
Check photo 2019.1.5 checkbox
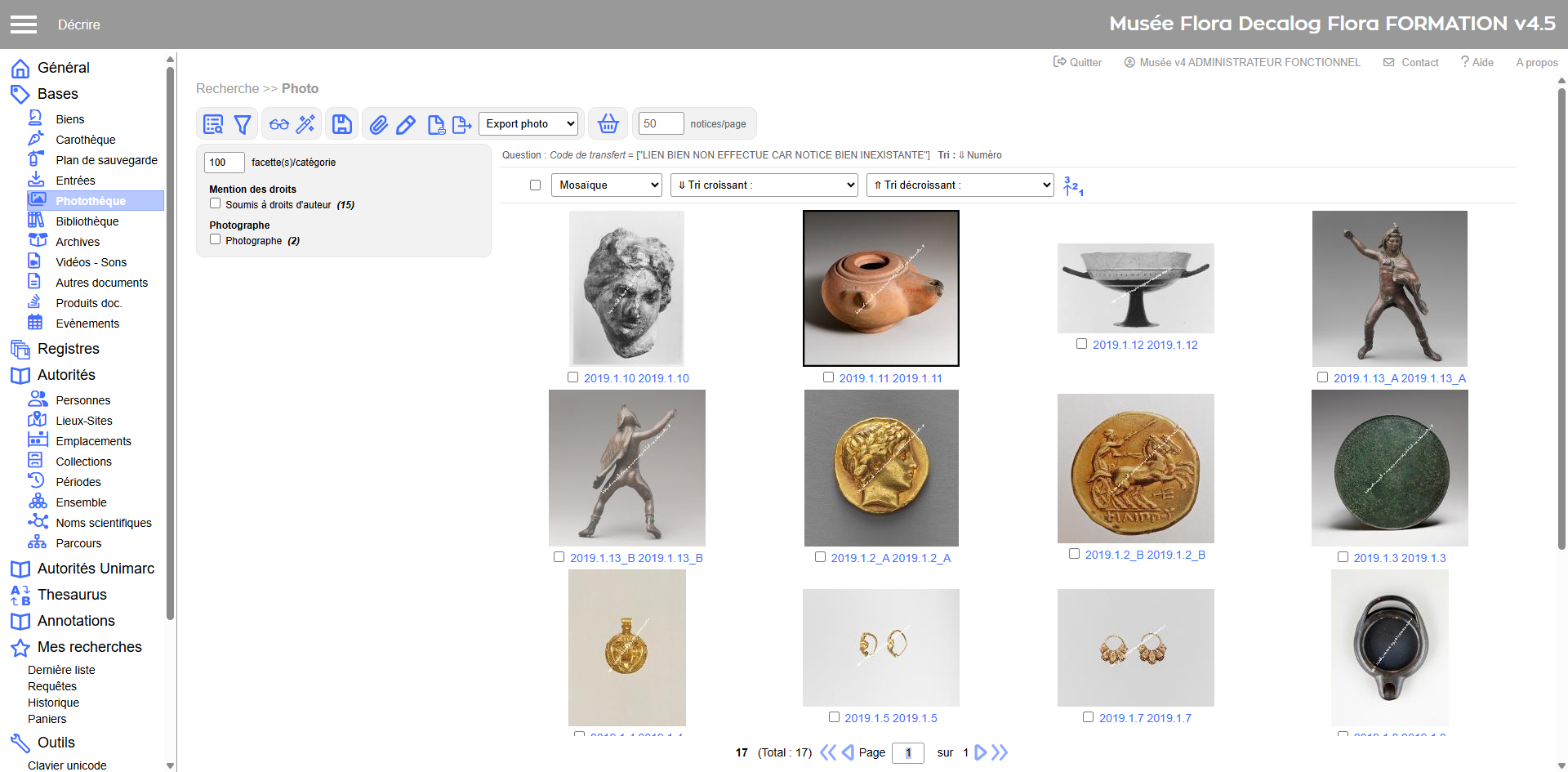click(834, 717)
